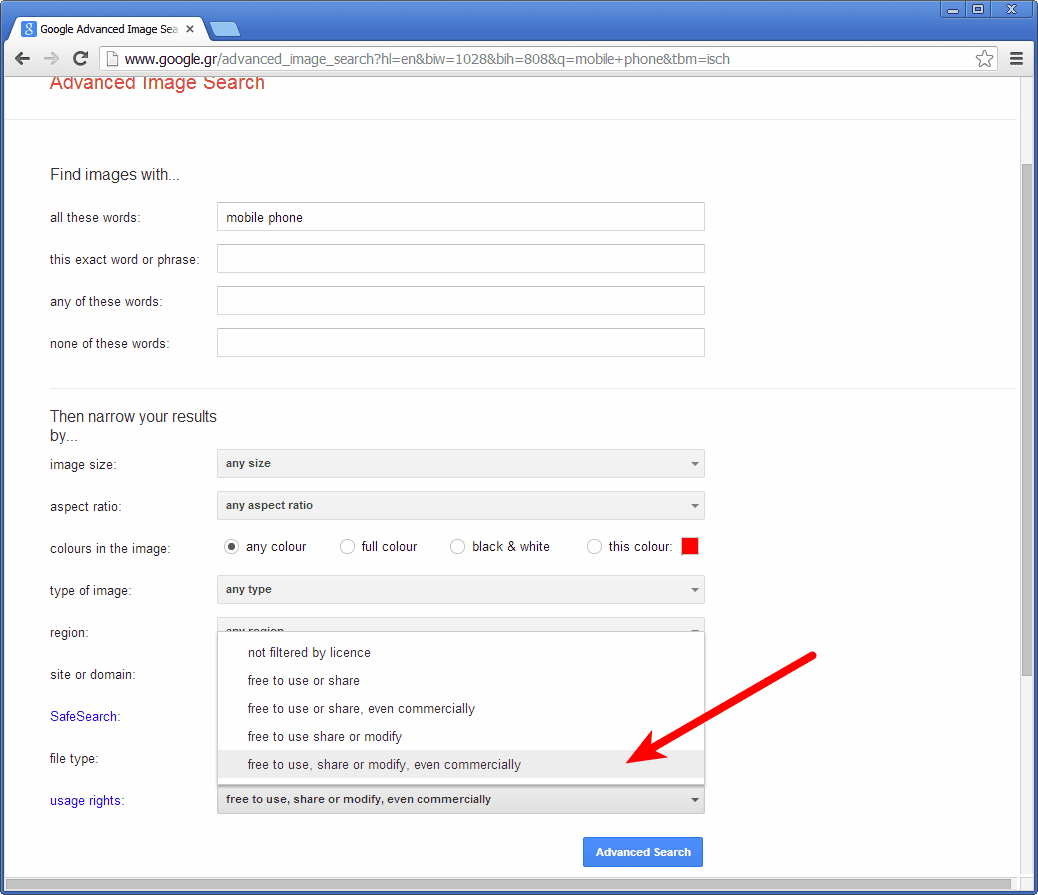The image size is (1038, 895).
Task: Click the page icon in the address bar
Action: point(113,59)
